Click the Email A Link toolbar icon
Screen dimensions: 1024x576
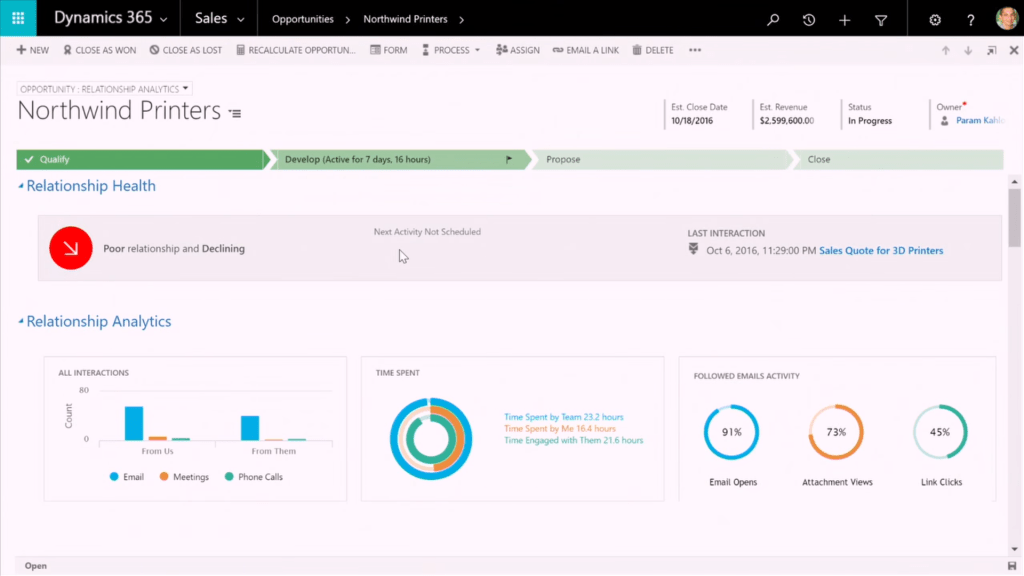586,49
